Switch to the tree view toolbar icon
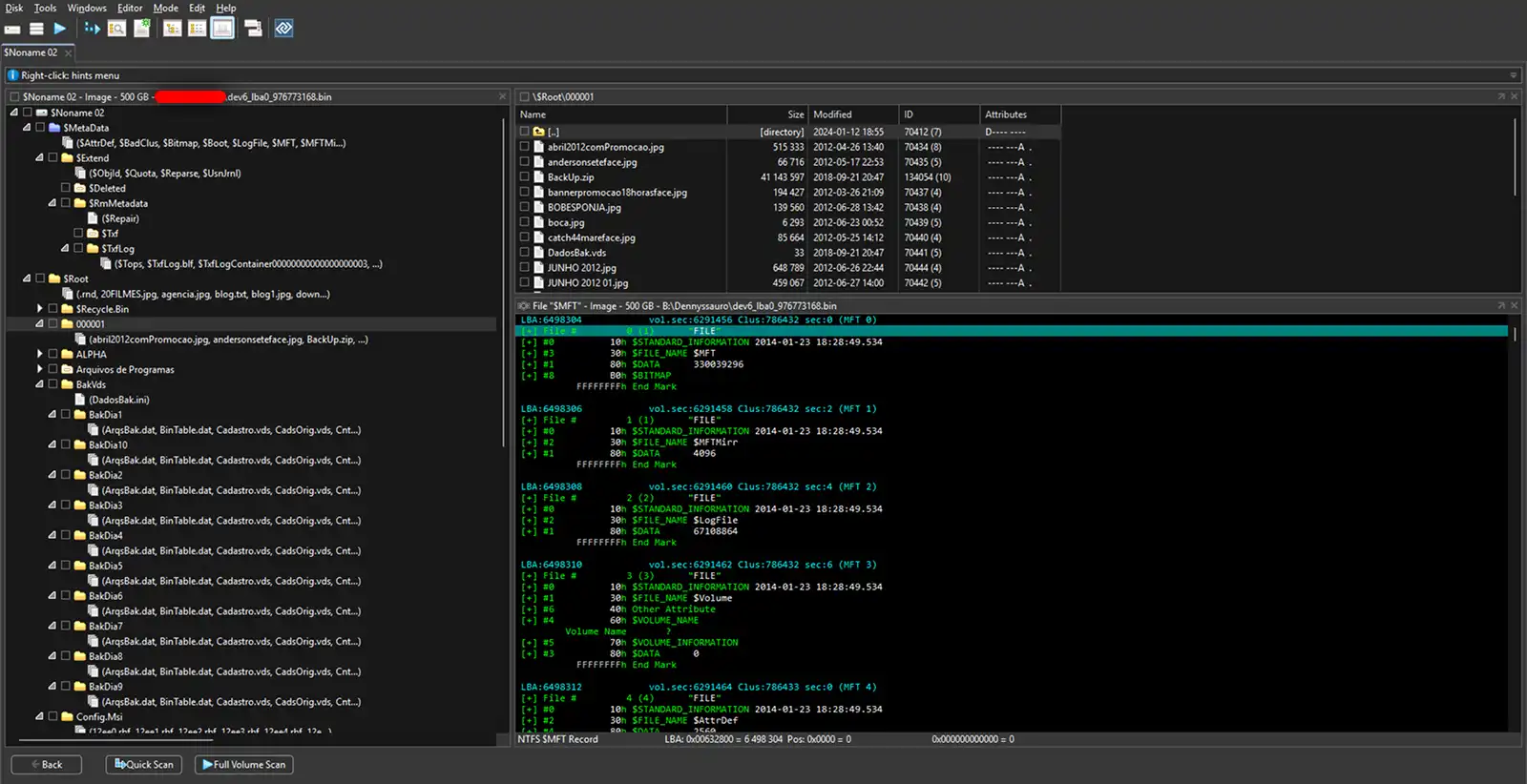 click(173, 29)
